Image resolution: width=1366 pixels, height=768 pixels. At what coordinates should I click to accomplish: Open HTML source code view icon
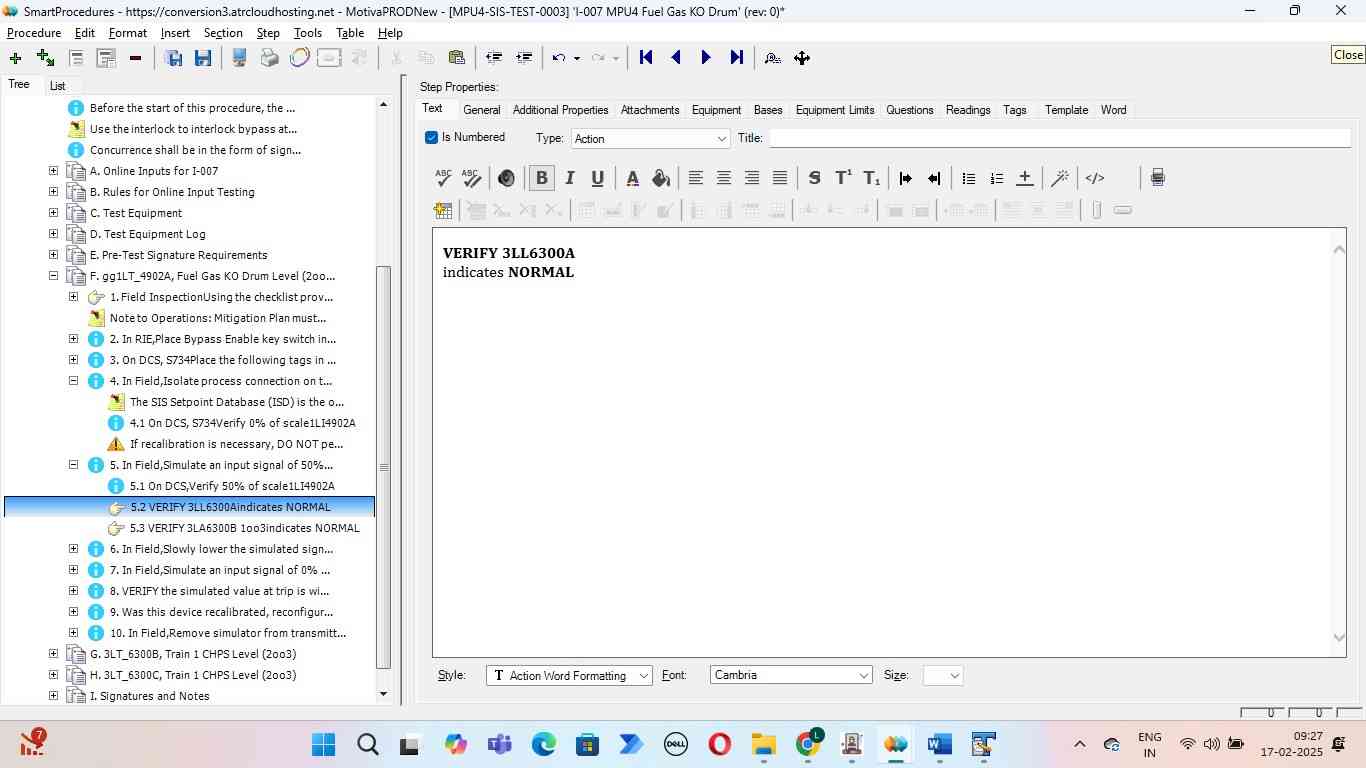(1095, 178)
